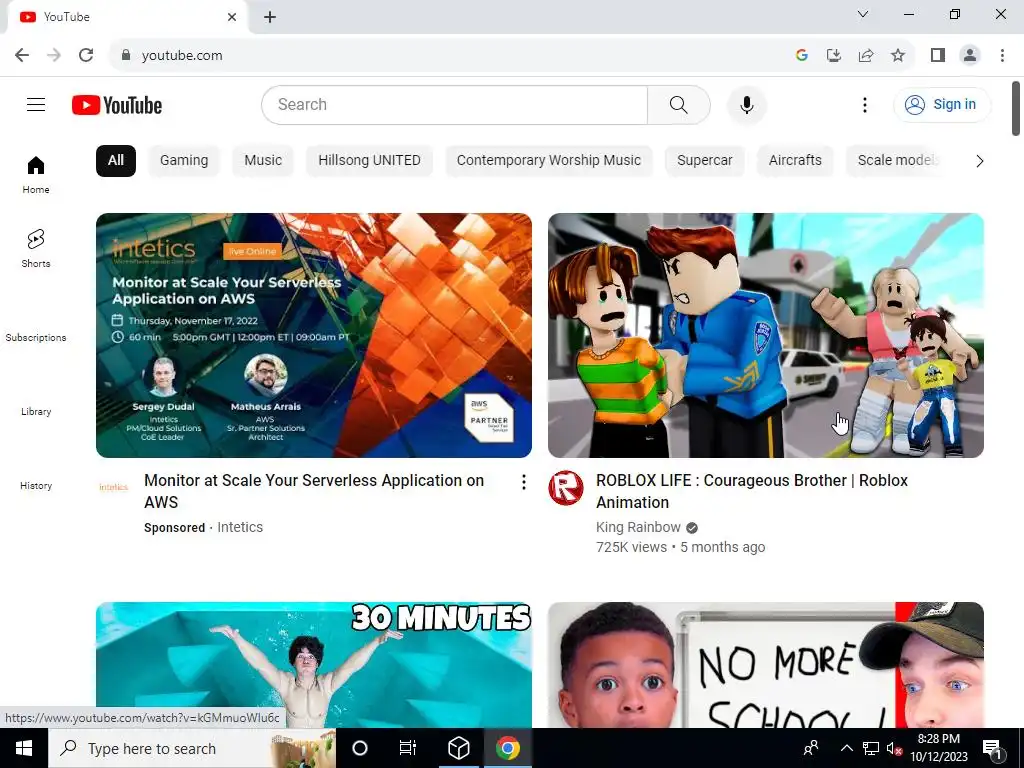The height and width of the screenshot is (768, 1024).
Task: Click the Intetics advertiser name
Action: click(x=240, y=527)
